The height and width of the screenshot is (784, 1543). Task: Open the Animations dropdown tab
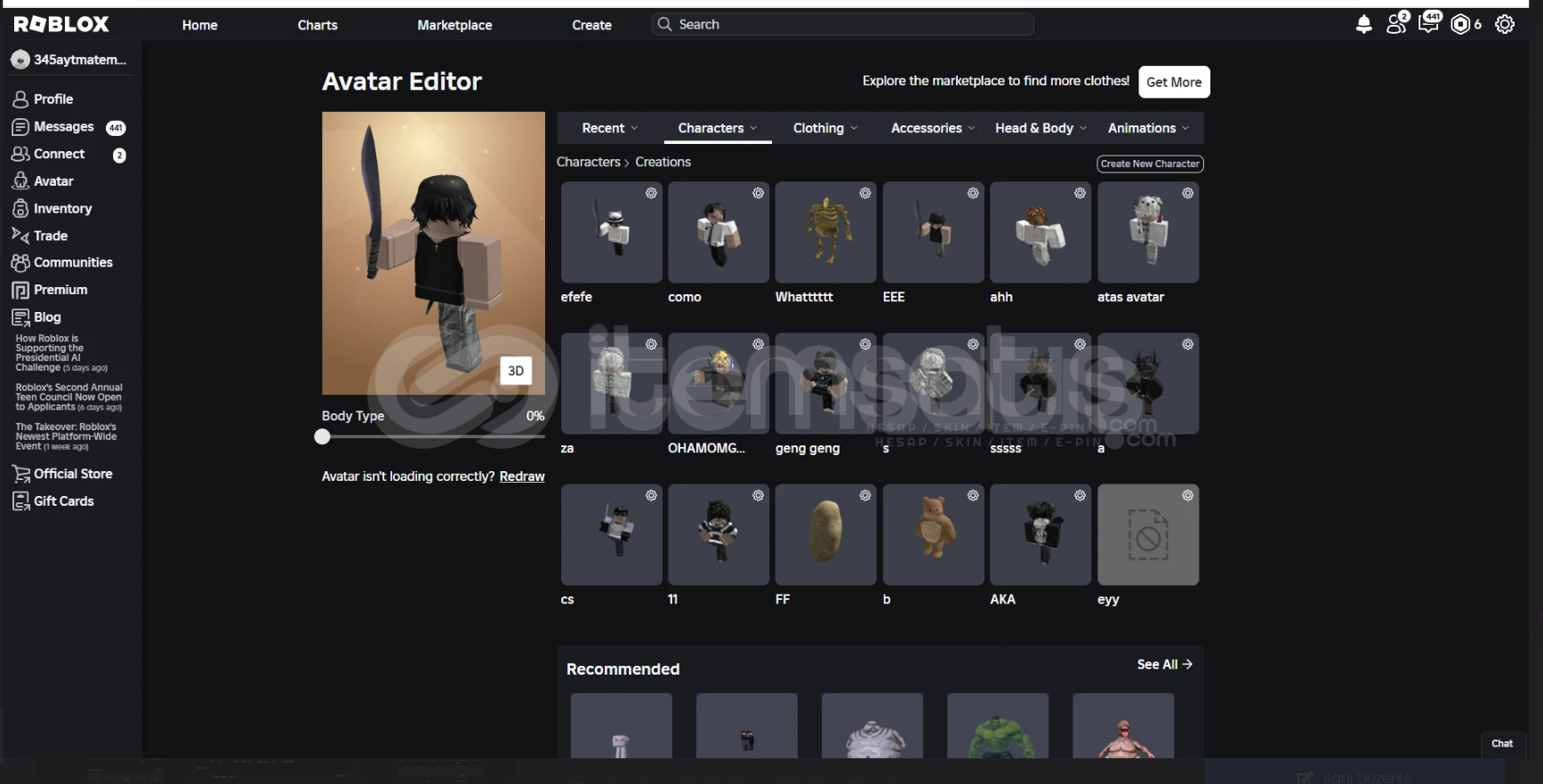click(x=1147, y=128)
